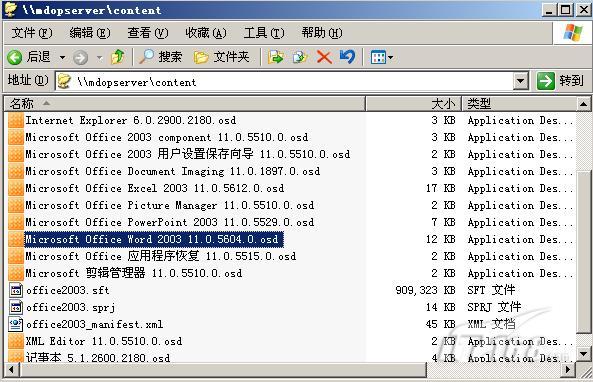Select Office Word 2003 osd file icon
The height and width of the screenshot is (382, 593).
pyautogui.click(x=16, y=239)
